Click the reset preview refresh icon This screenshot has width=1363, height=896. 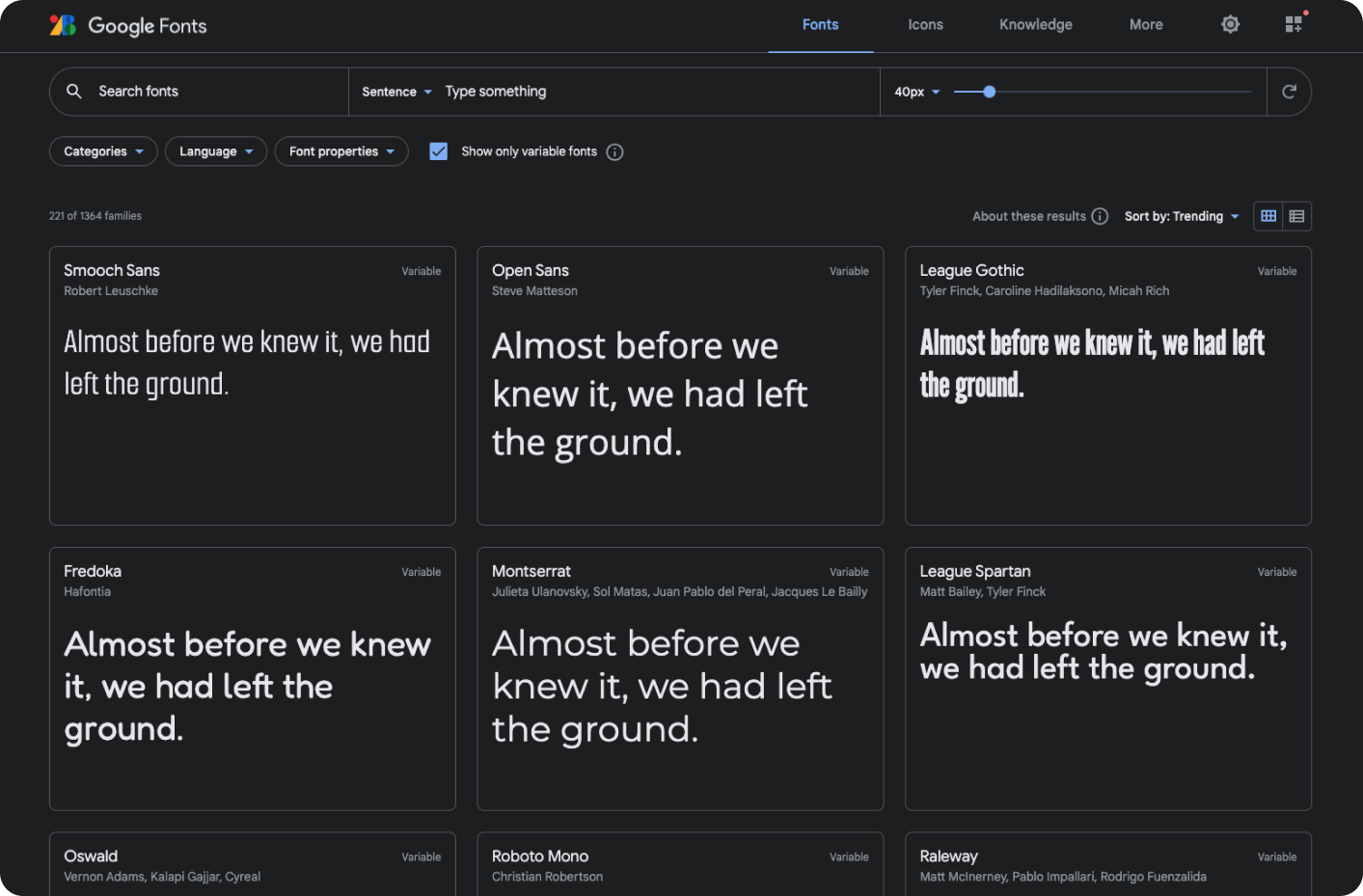click(1289, 92)
